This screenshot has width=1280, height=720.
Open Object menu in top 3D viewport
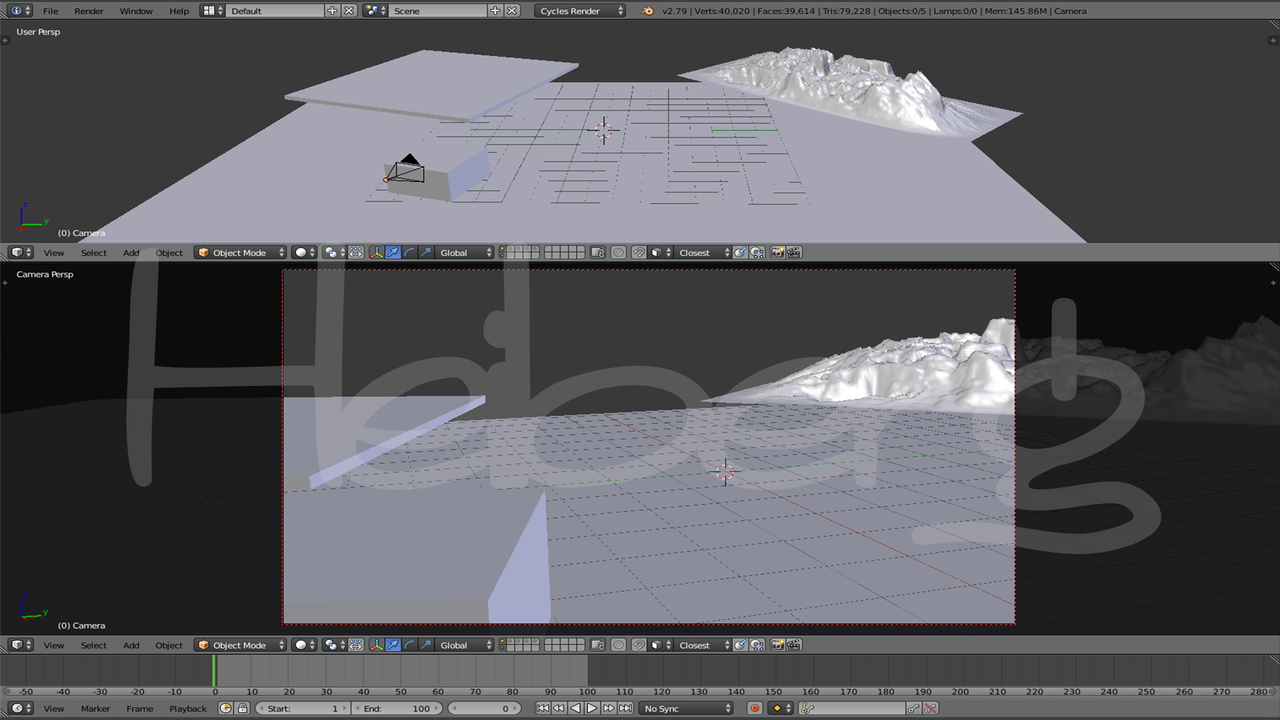tap(169, 253)
